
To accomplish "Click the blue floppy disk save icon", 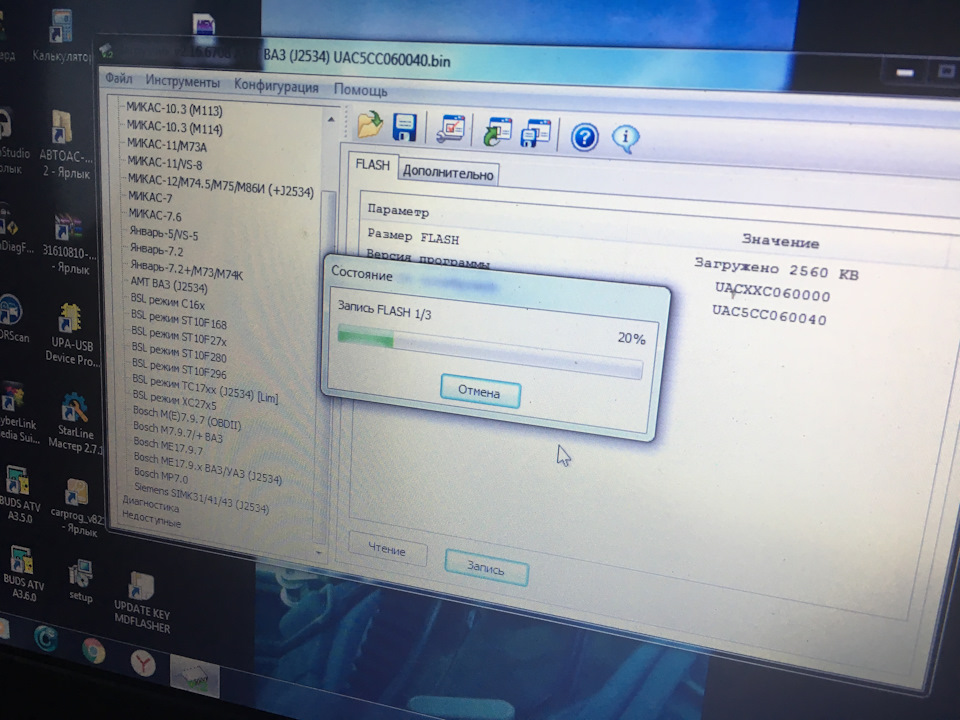I will [404, 126].
